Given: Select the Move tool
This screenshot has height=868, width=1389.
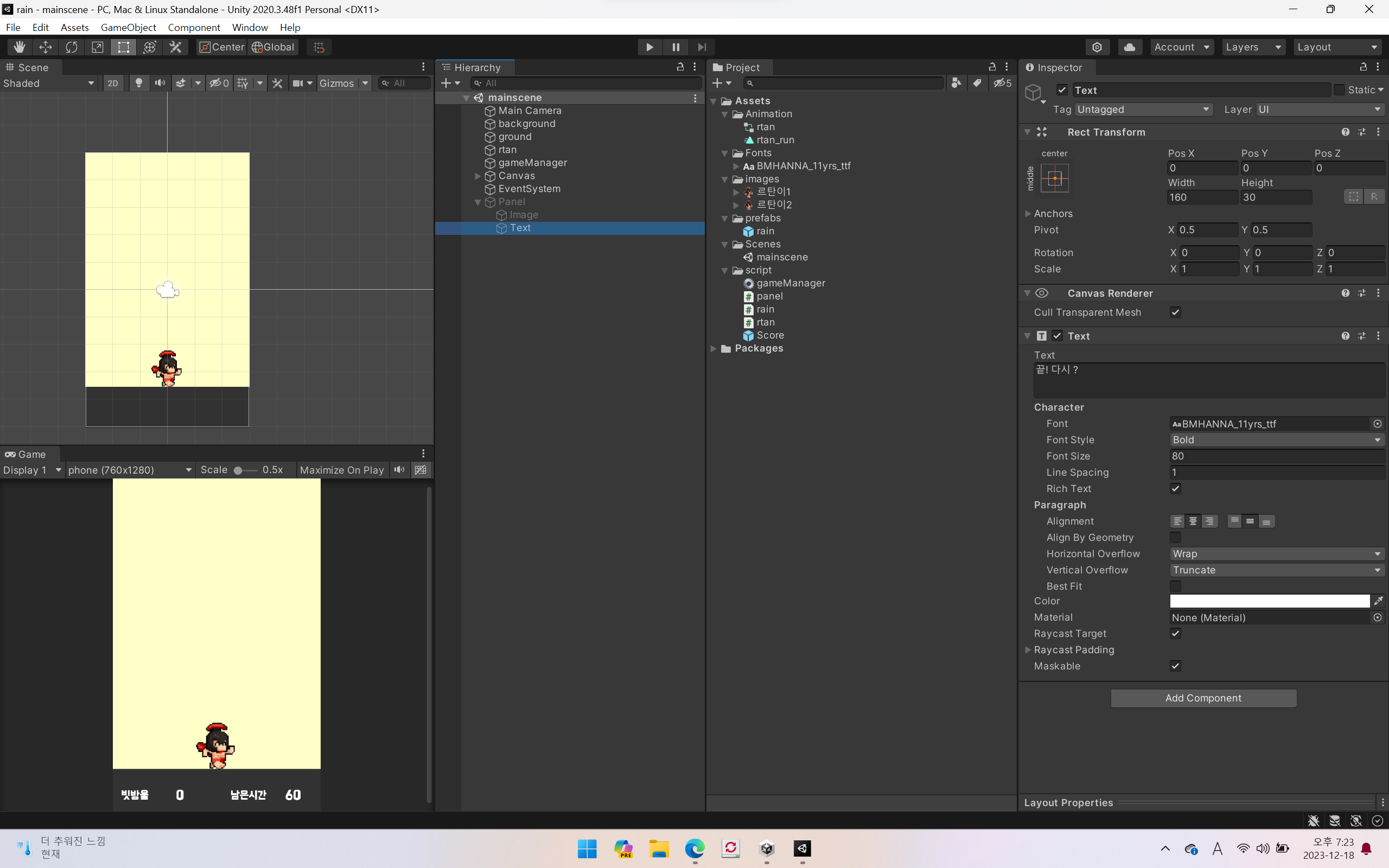Looking at the screenshot, I should (46, 47).
